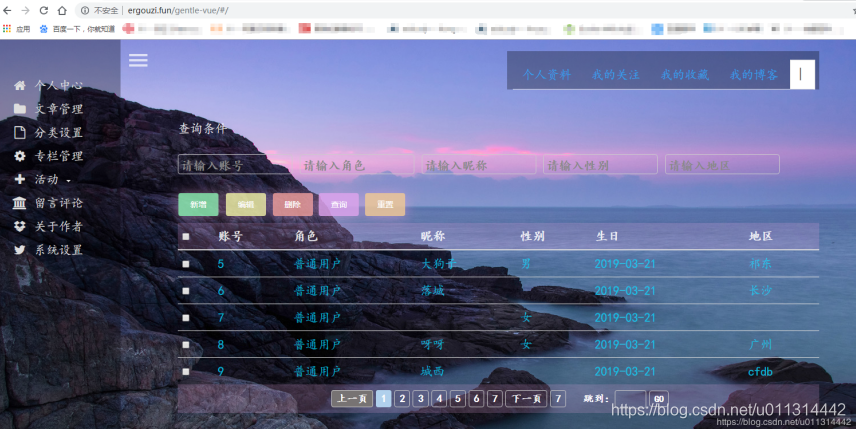Click the 呀呀 nickname cell
This screenshot has height=429, width=856.
tap(432, 344)
